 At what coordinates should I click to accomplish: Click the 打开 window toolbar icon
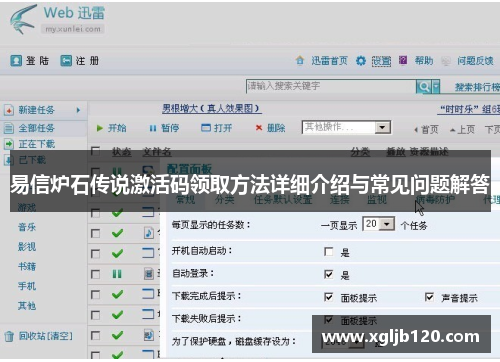206,128
